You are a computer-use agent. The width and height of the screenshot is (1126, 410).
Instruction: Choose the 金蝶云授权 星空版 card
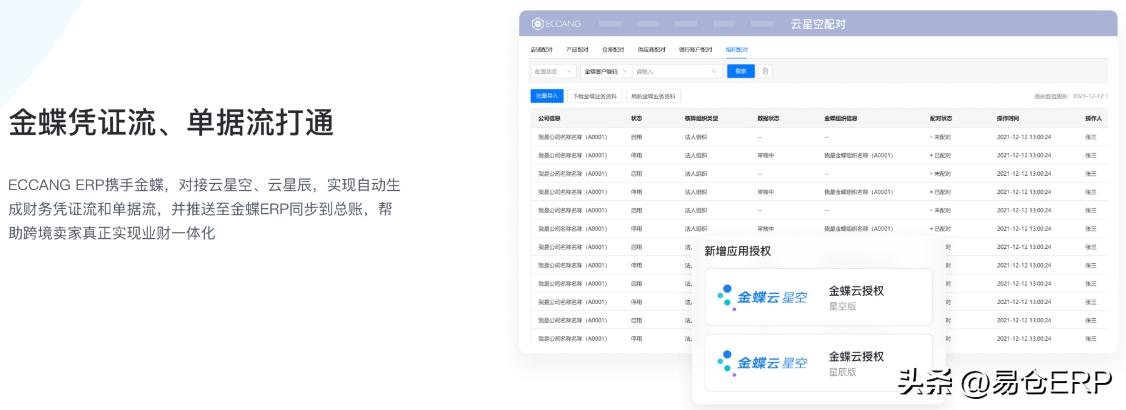click(x=818, y=297)
